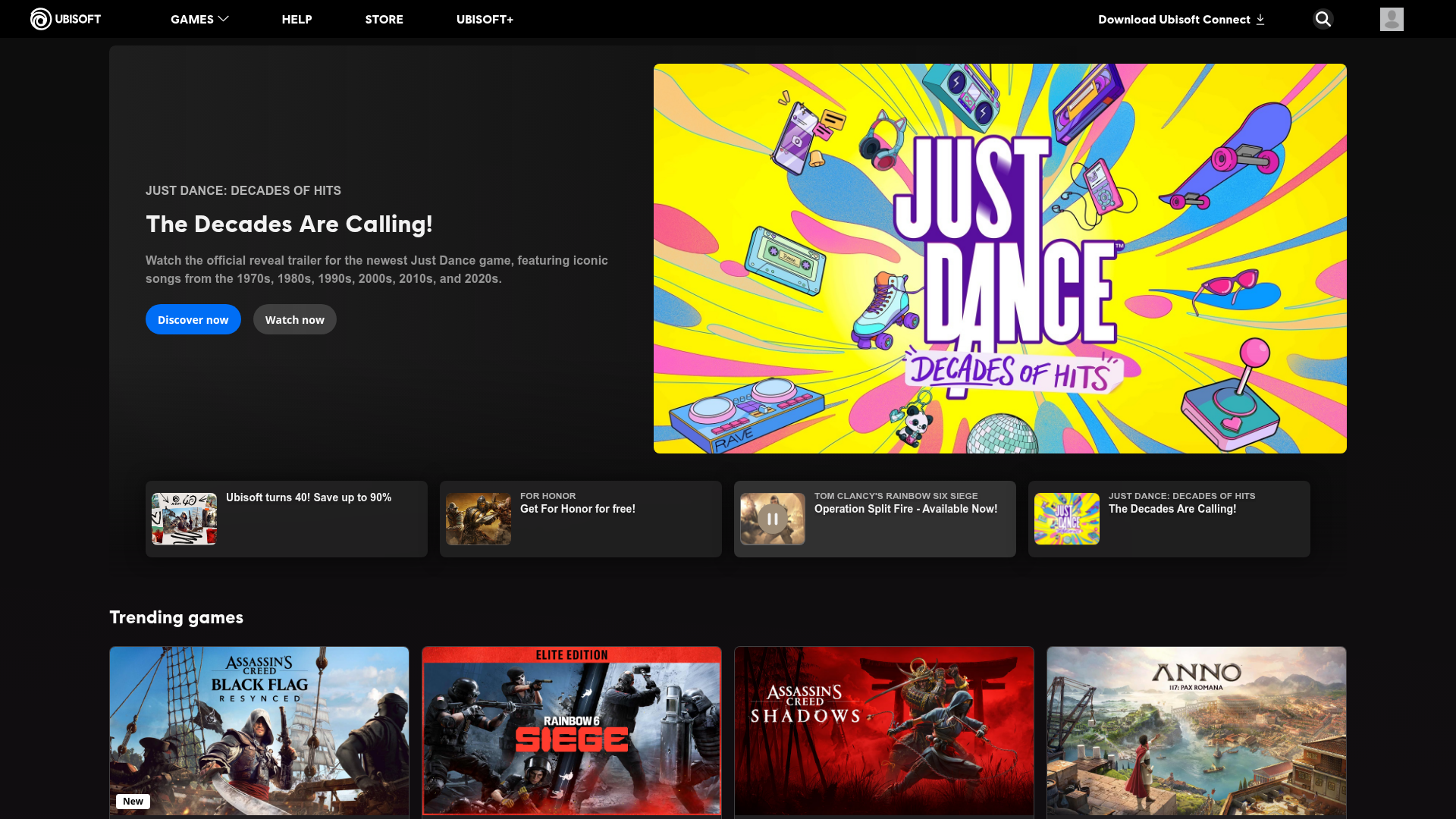Select the Operation Split Fire card
1456x819 pixels.
875,519
